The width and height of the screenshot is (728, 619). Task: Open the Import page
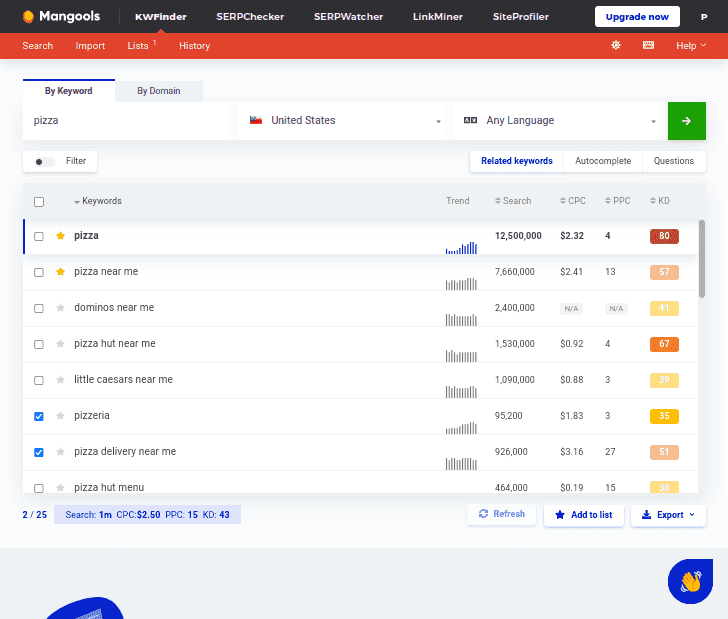90,46
